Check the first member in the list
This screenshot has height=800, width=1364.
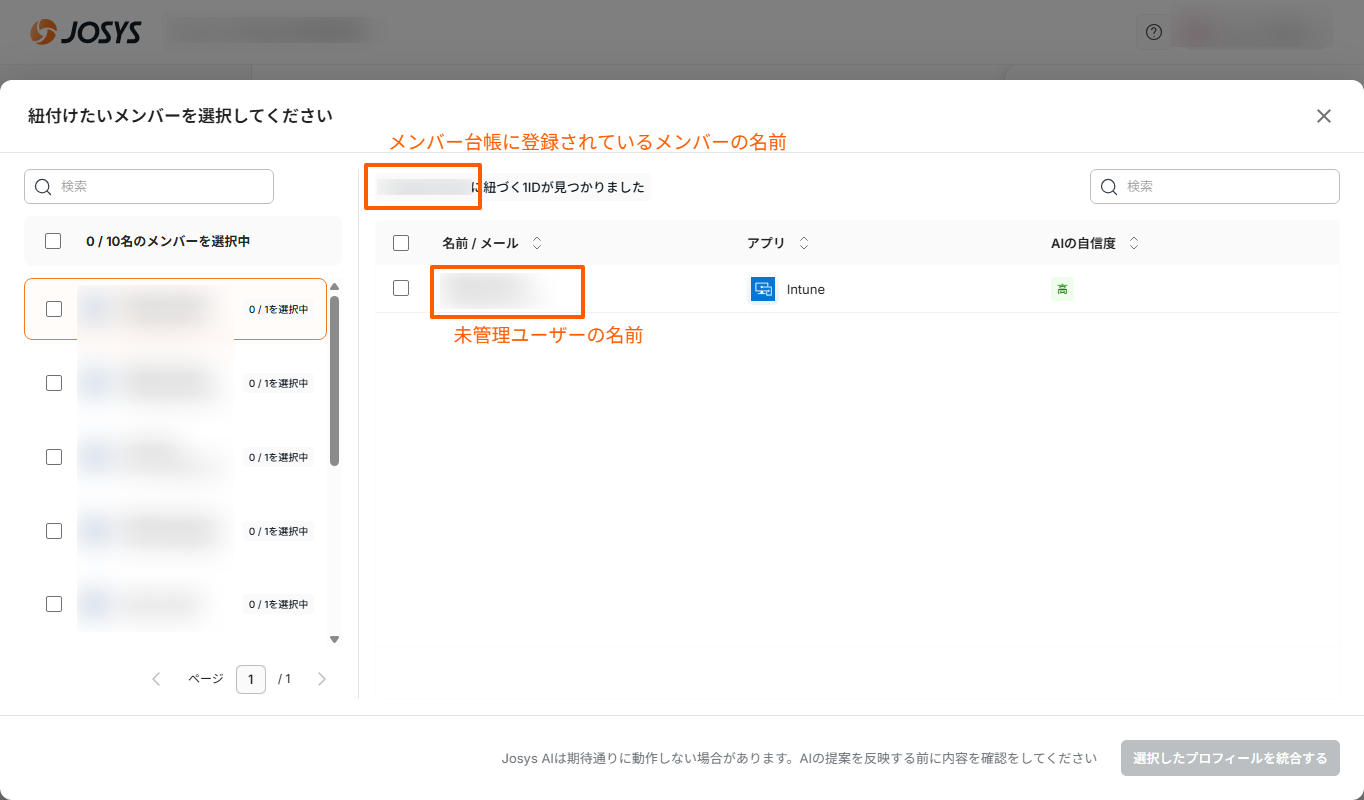click(x=54, y=309)
